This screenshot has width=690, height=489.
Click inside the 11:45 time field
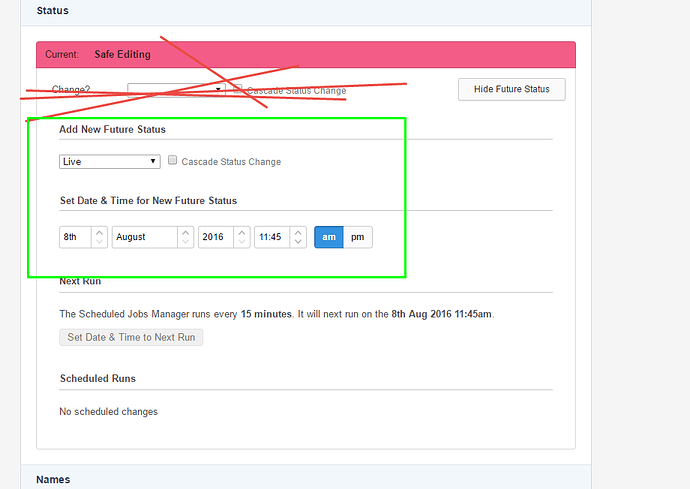pyautogui.click(x=270, y=237)
